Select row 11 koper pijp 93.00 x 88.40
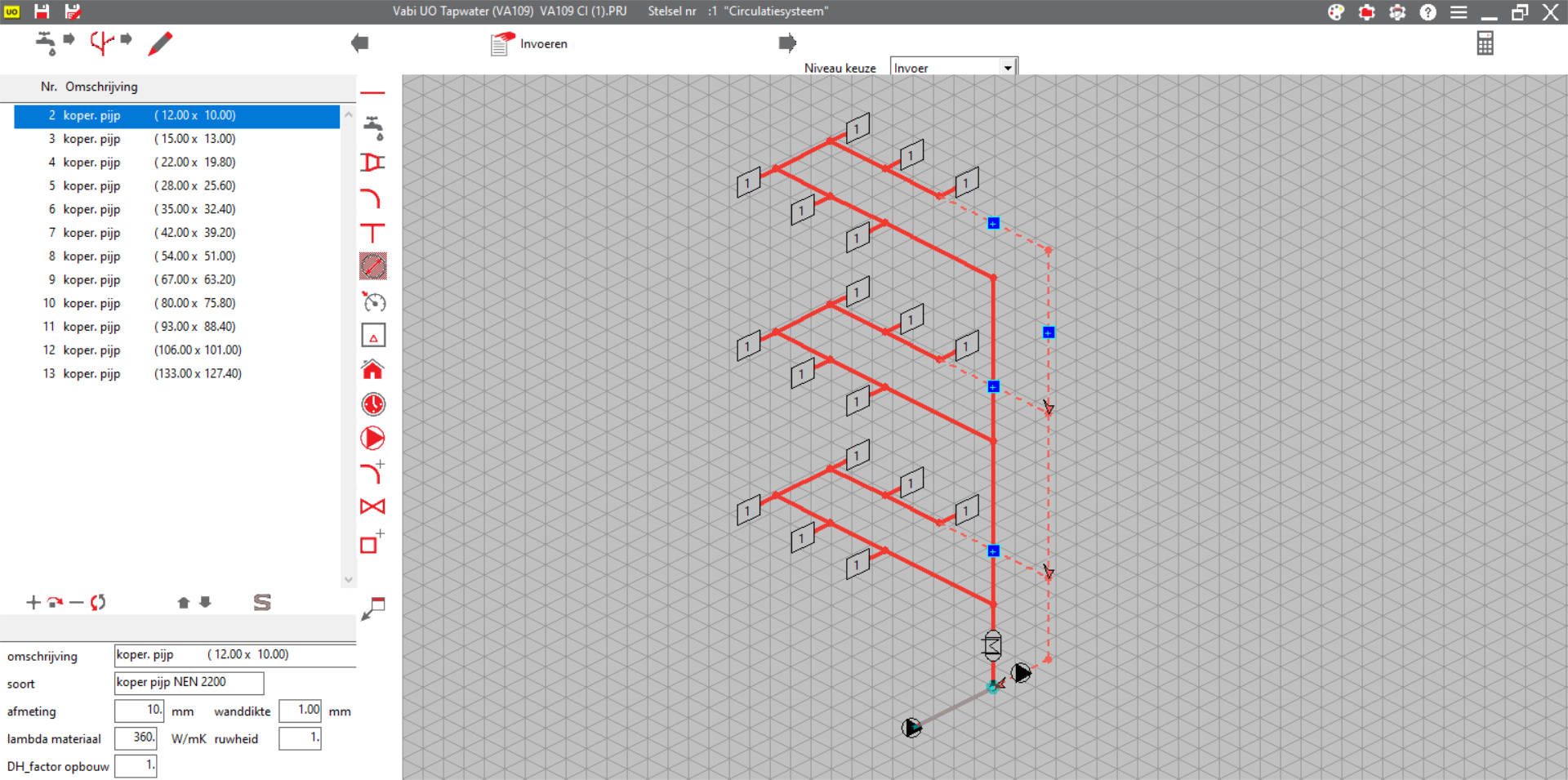The image size is (1568, 780). pyautogui.click(x=176, y=327)
